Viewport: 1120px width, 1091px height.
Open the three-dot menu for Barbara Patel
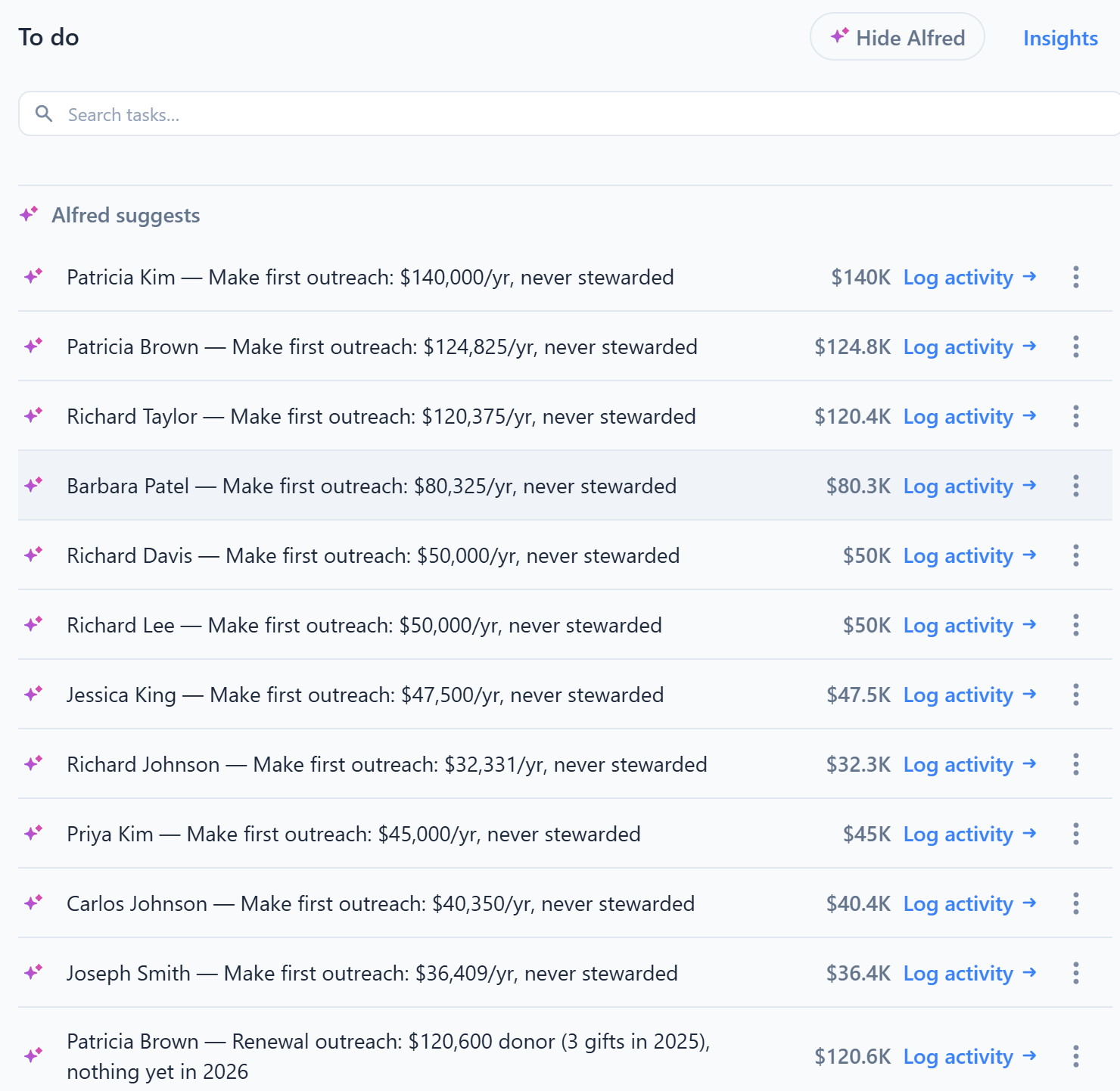click(1075, 486)
